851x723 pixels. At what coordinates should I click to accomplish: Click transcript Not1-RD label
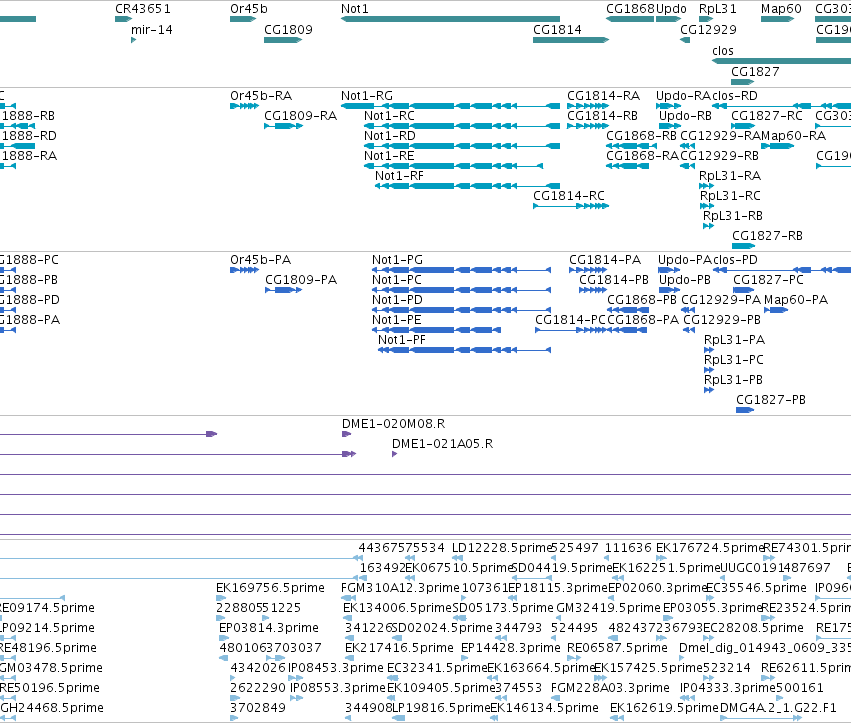coord(390,136)
